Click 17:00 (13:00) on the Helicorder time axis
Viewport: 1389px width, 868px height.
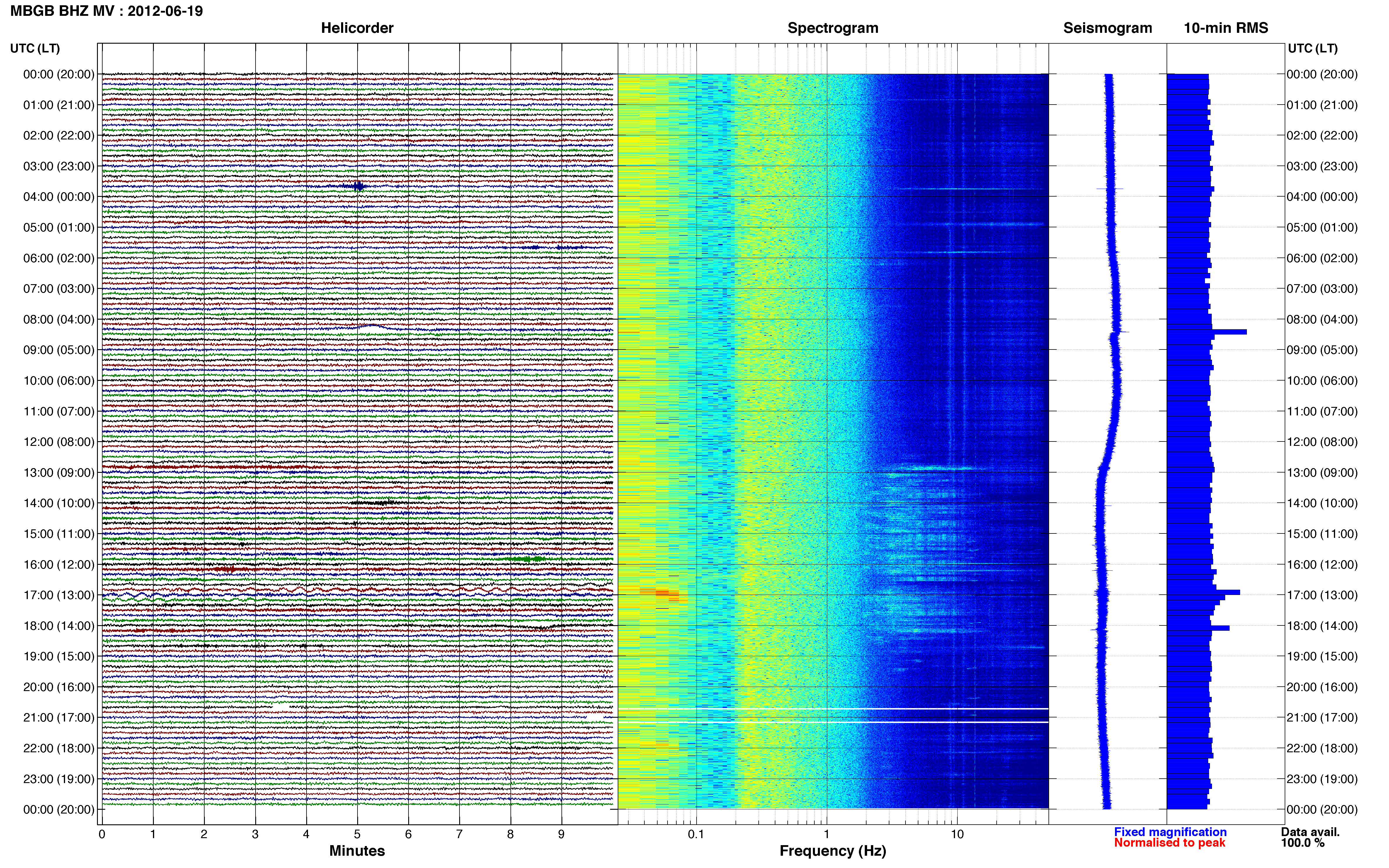point(59,595)
